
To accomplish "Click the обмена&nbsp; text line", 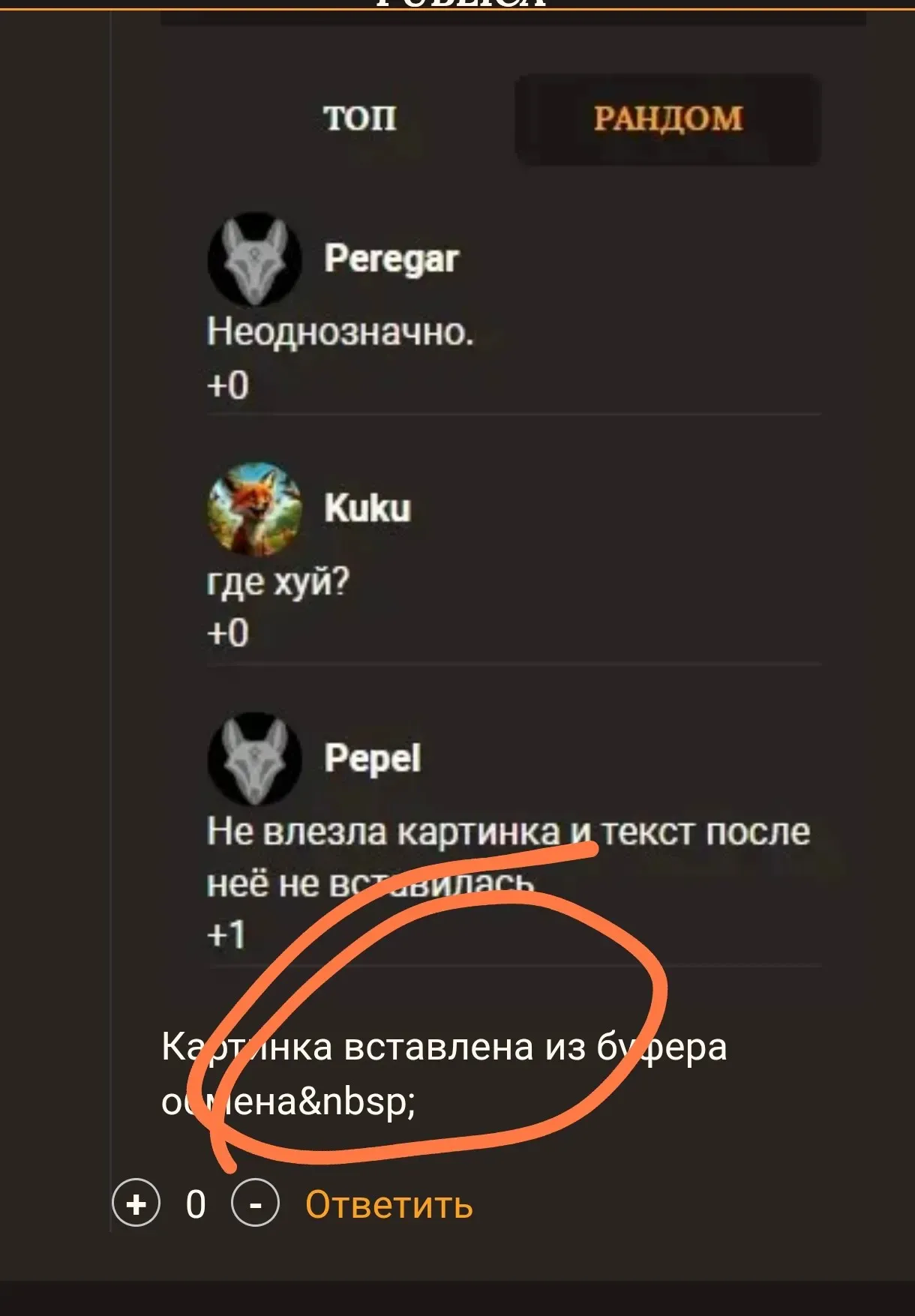I will click(288, 1102).
